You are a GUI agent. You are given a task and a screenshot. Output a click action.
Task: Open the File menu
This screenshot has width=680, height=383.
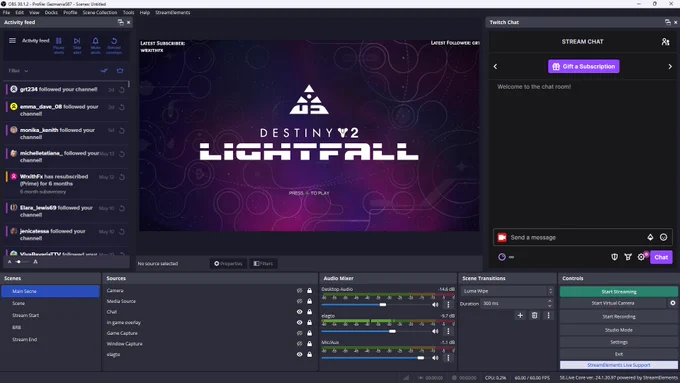click(x=6, y=13)
